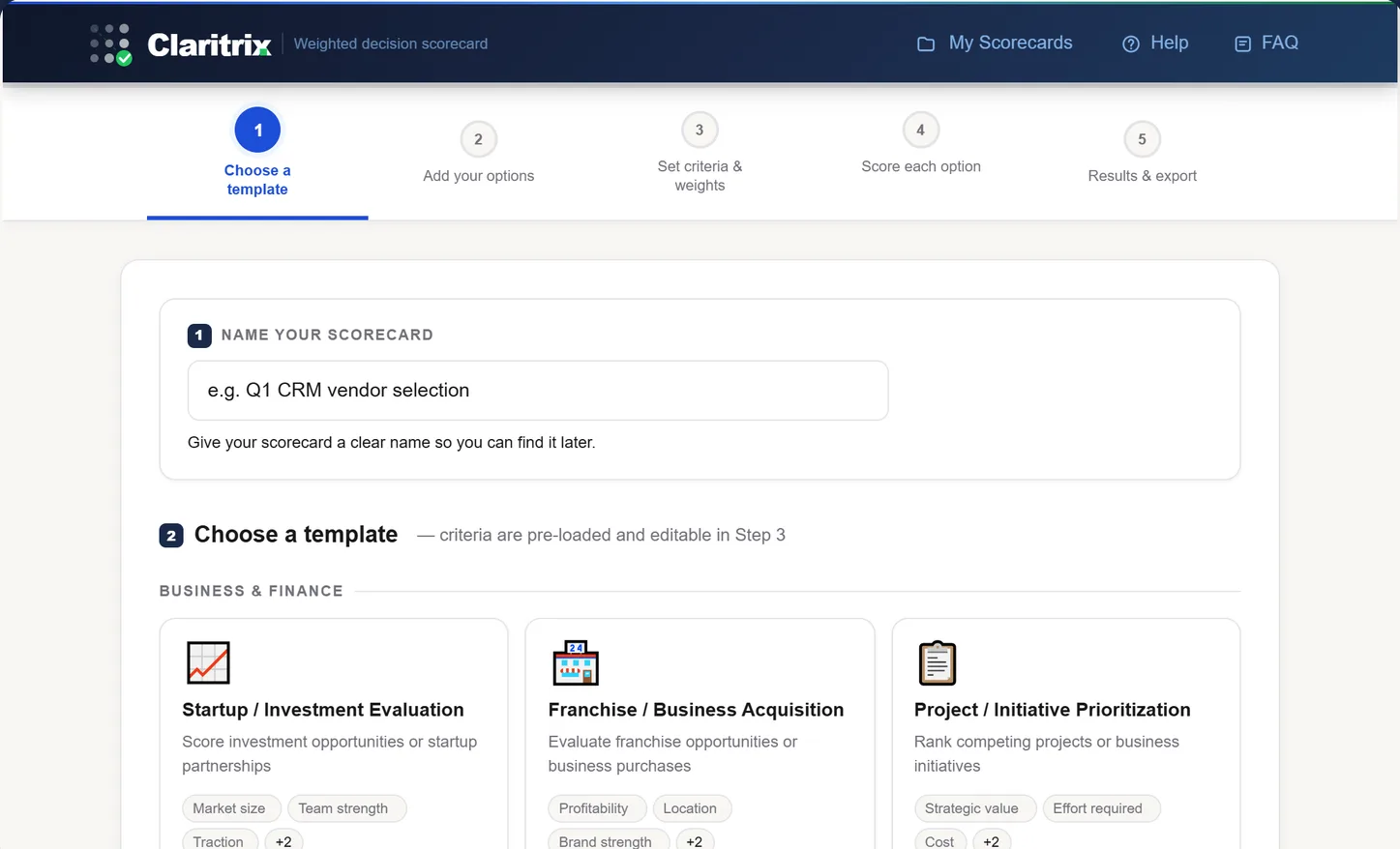Click 'Evaluate franchise opportunities' description

tap(672, 753)
